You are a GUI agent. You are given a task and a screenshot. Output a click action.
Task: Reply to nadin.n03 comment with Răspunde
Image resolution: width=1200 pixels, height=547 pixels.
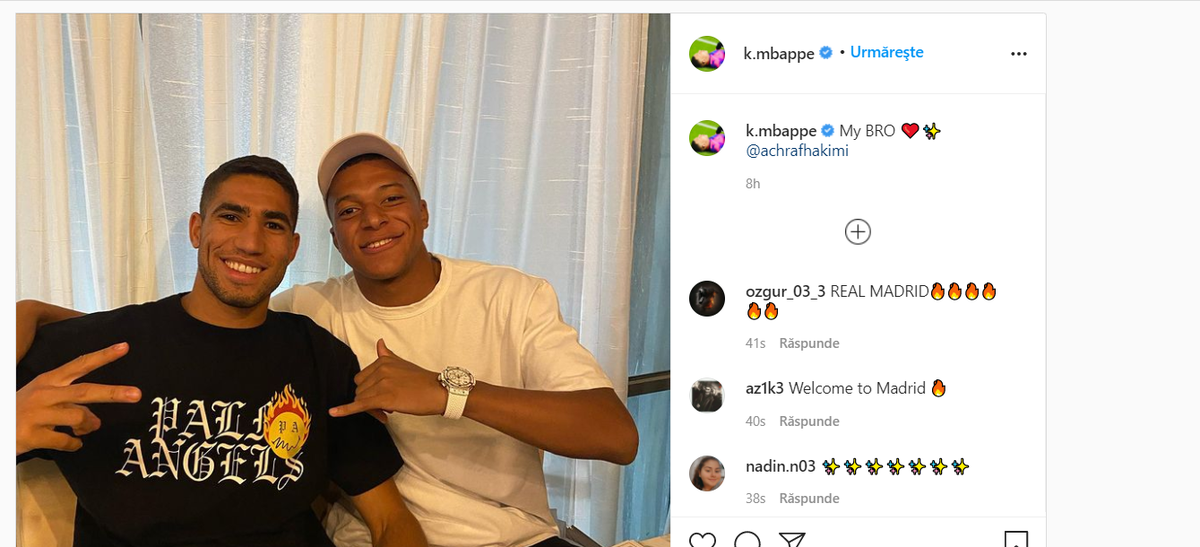[809, 498]
